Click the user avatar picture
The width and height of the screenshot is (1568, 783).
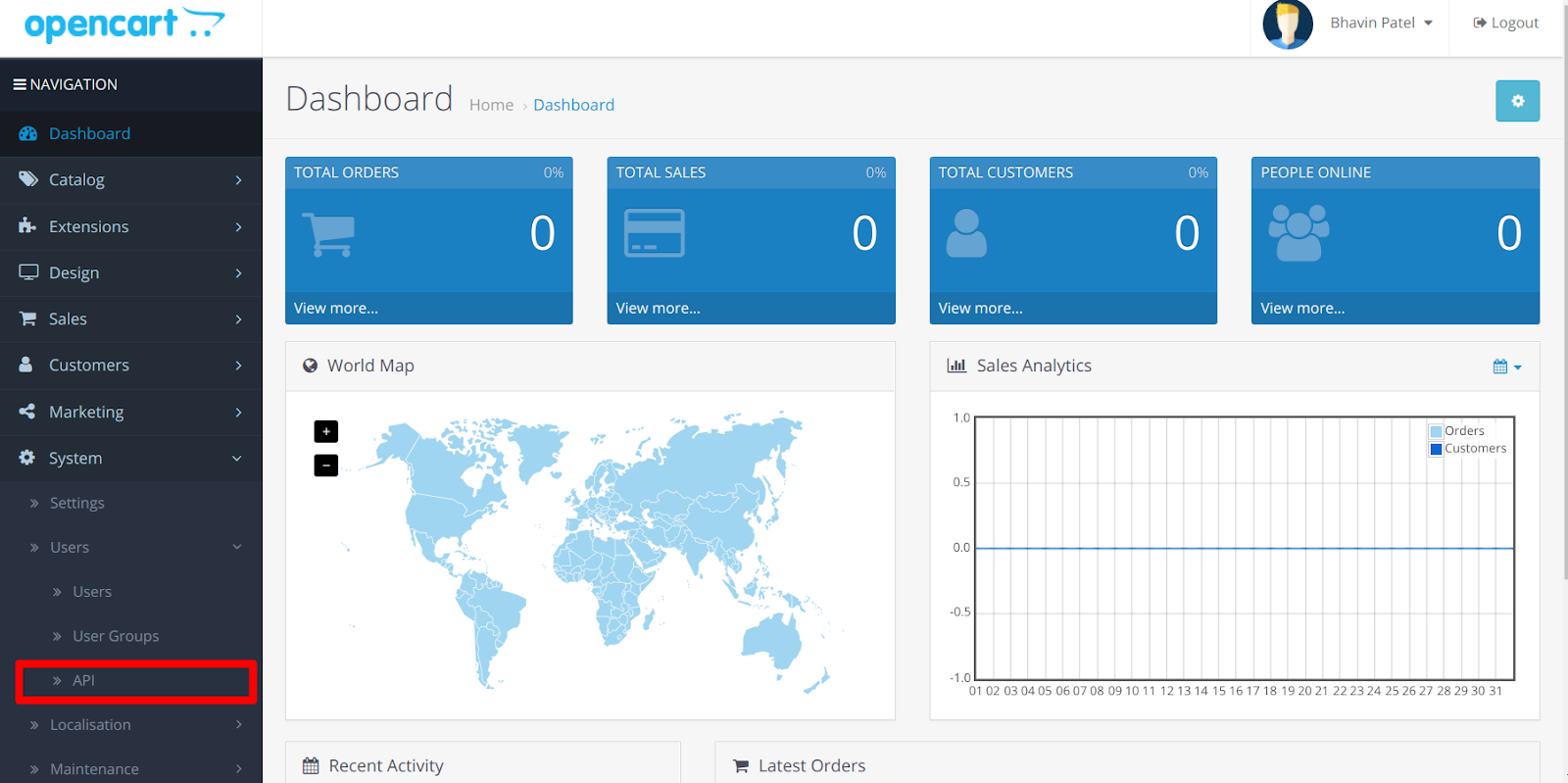pyautogui.click(x=1288, y=24)
